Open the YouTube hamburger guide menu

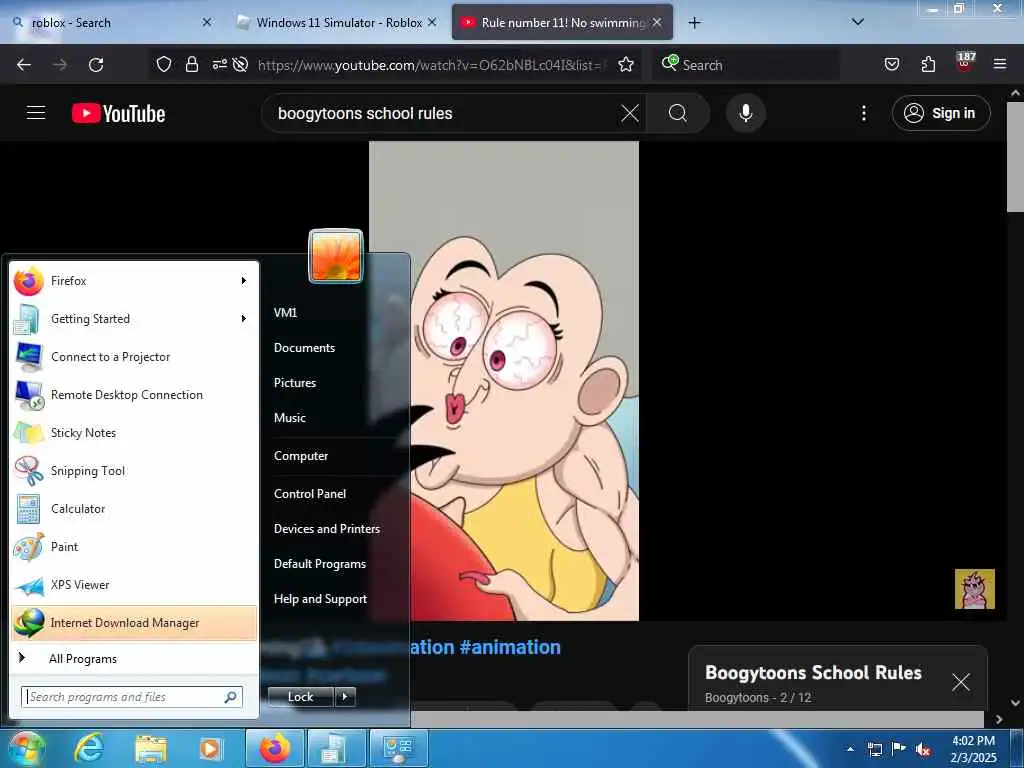[x=36, y=113]
